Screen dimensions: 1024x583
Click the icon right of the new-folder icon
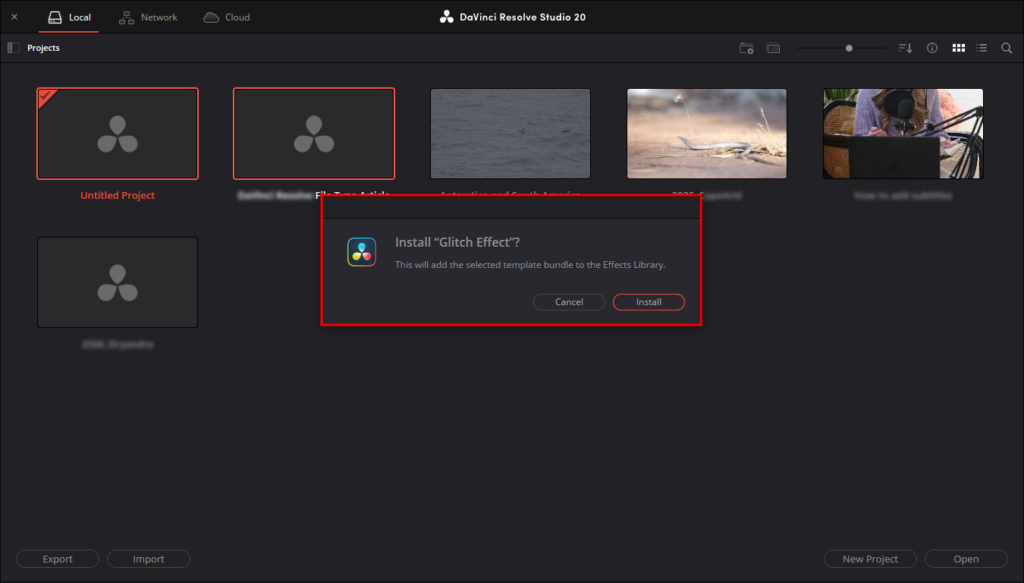pyautogui.click(x=773, y=48)
